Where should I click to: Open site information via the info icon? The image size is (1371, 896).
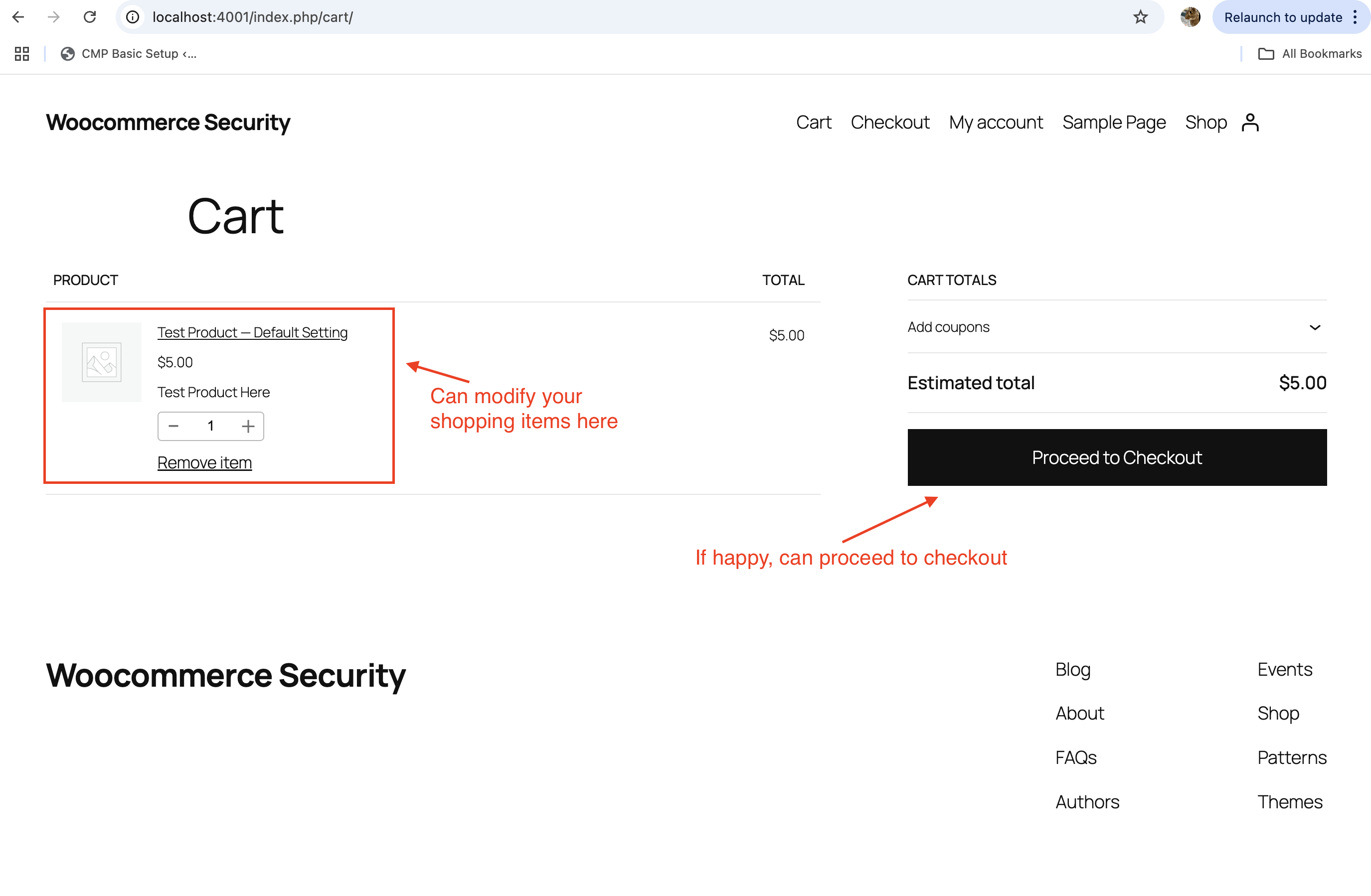[x=132, y=17]
